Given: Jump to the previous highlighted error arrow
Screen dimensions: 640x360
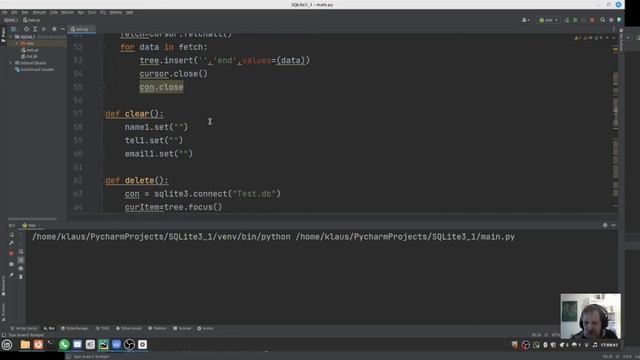Looking at the screenshot, I should point(607,38).
